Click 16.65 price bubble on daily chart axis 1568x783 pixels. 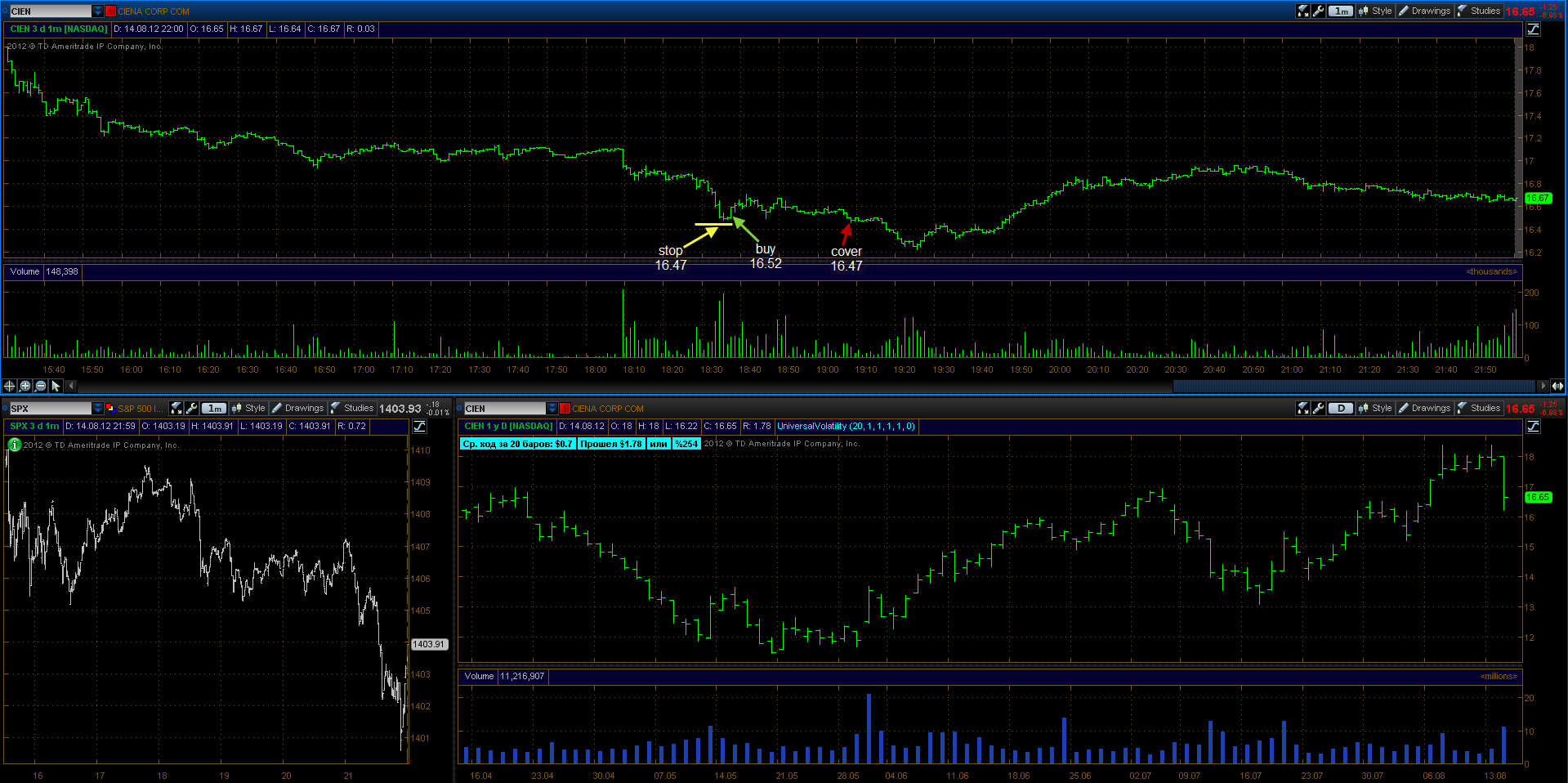click(x=1538, y=497)
